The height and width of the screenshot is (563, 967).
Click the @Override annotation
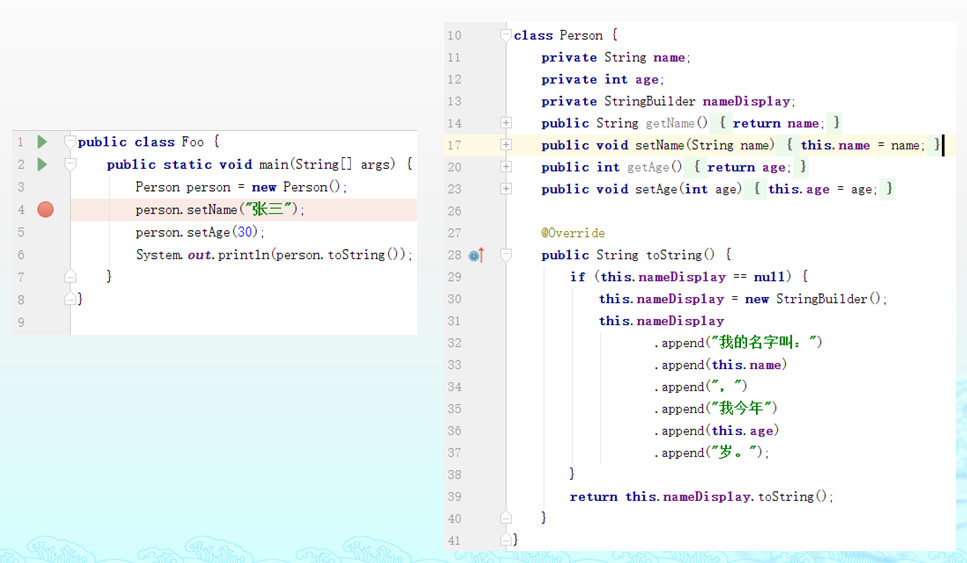pyautogui.click(x=573, y=233)
